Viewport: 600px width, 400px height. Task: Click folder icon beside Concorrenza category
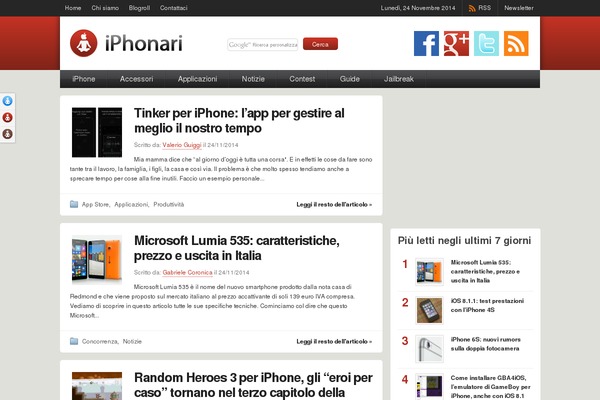74,341
